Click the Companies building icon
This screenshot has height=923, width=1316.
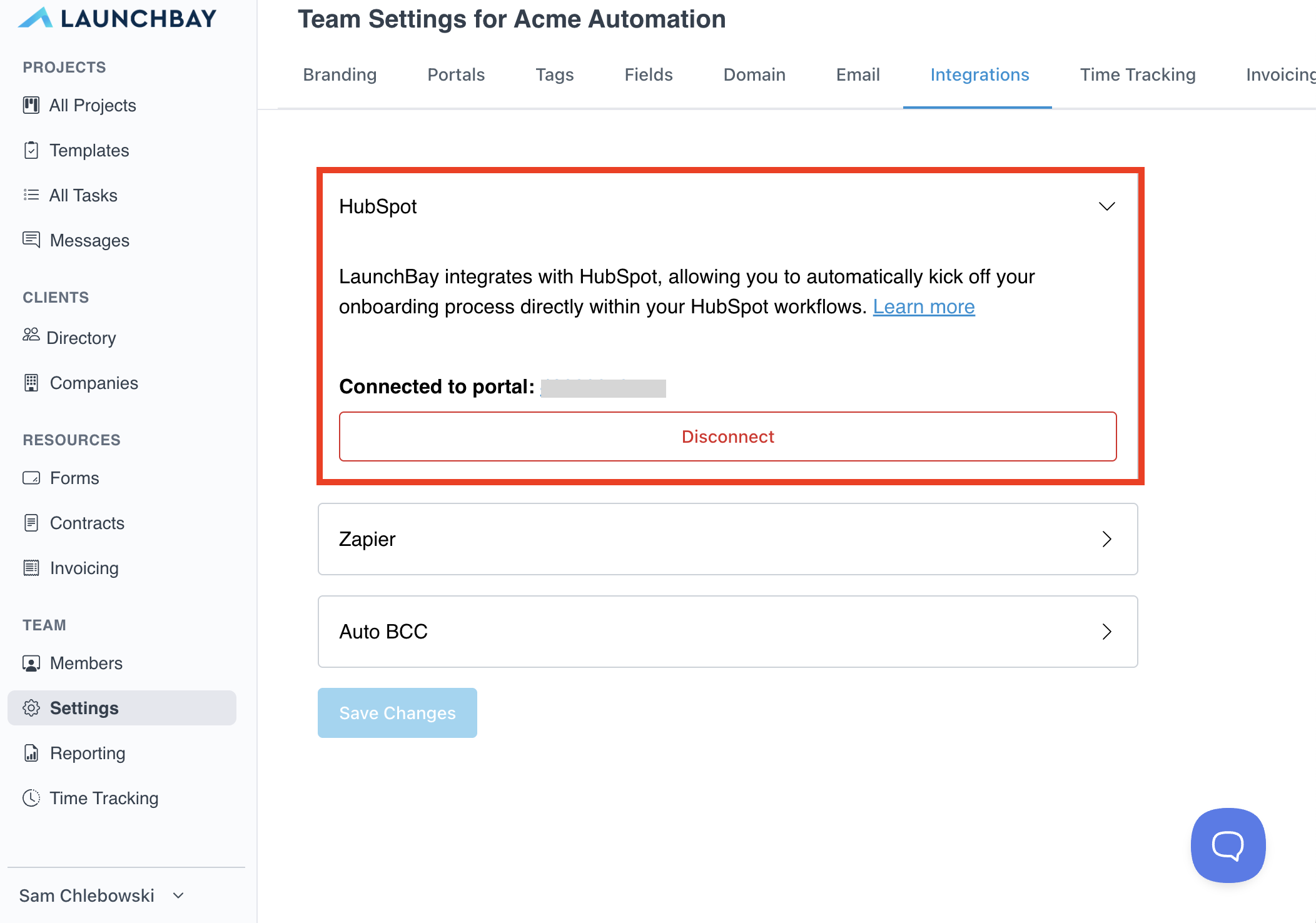31,383
